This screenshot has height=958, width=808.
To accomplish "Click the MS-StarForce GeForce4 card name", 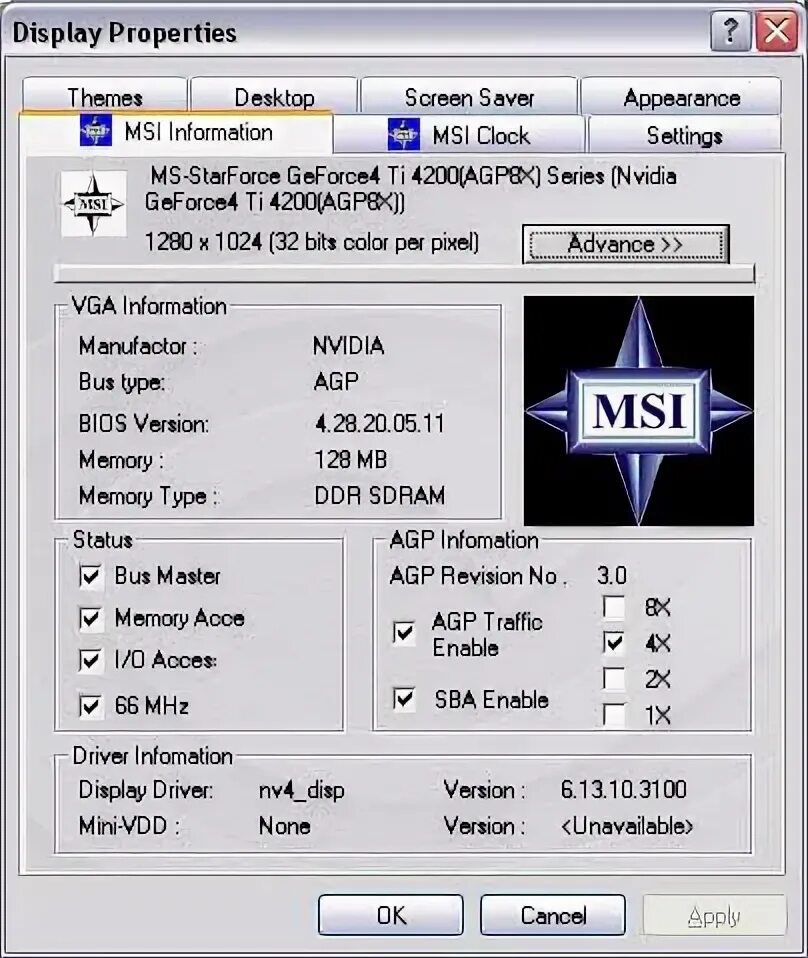I will 411,188.
